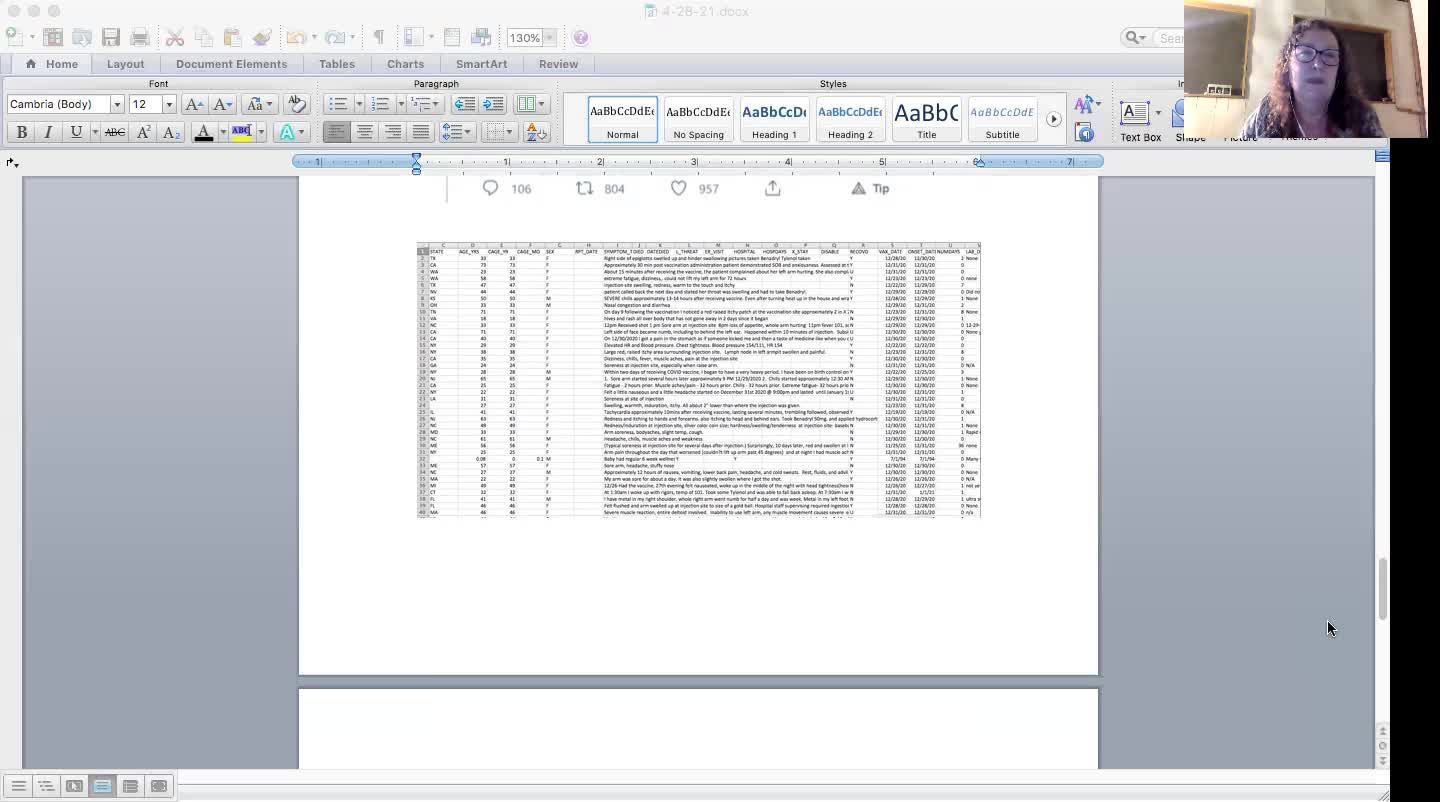This screenshot has height=802, width=1440.
Task: Open the font size dropdown arrow
Action: point(168,104)
